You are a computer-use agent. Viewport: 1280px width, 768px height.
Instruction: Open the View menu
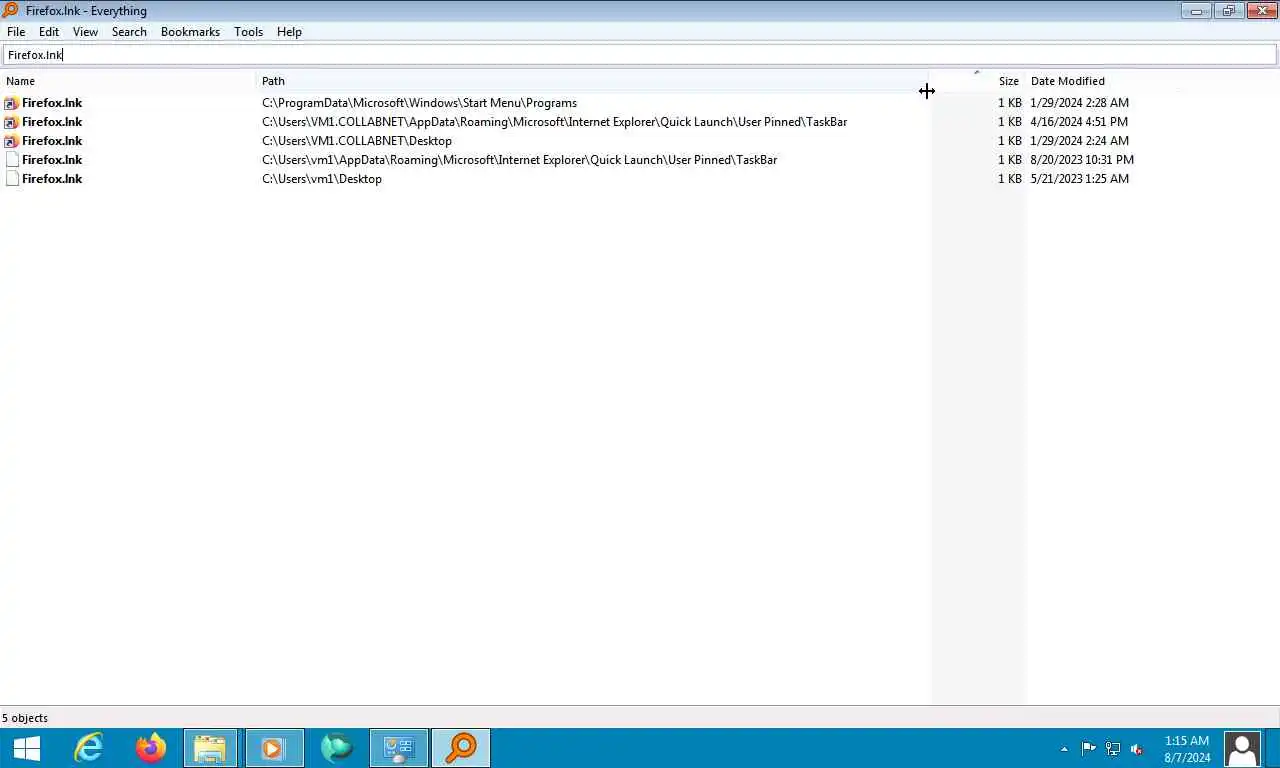(x=85, y=32)
